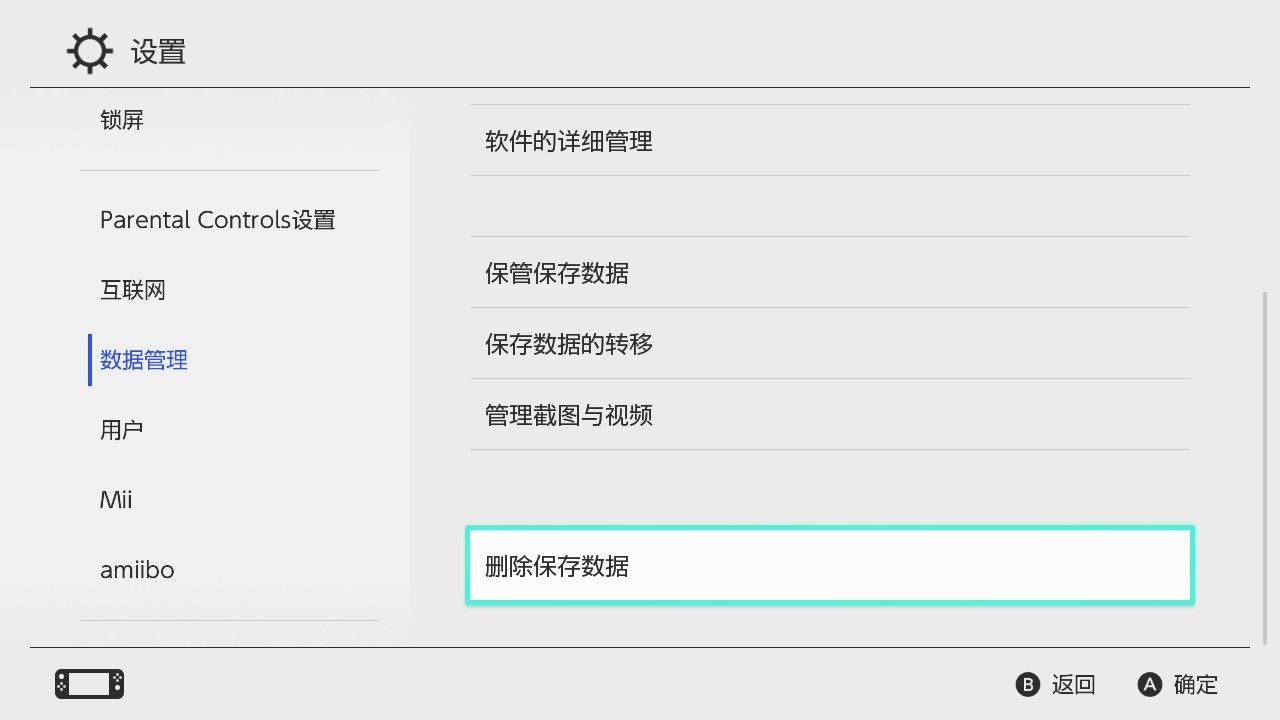Click the 确定 label

[x=1195, y=684]
